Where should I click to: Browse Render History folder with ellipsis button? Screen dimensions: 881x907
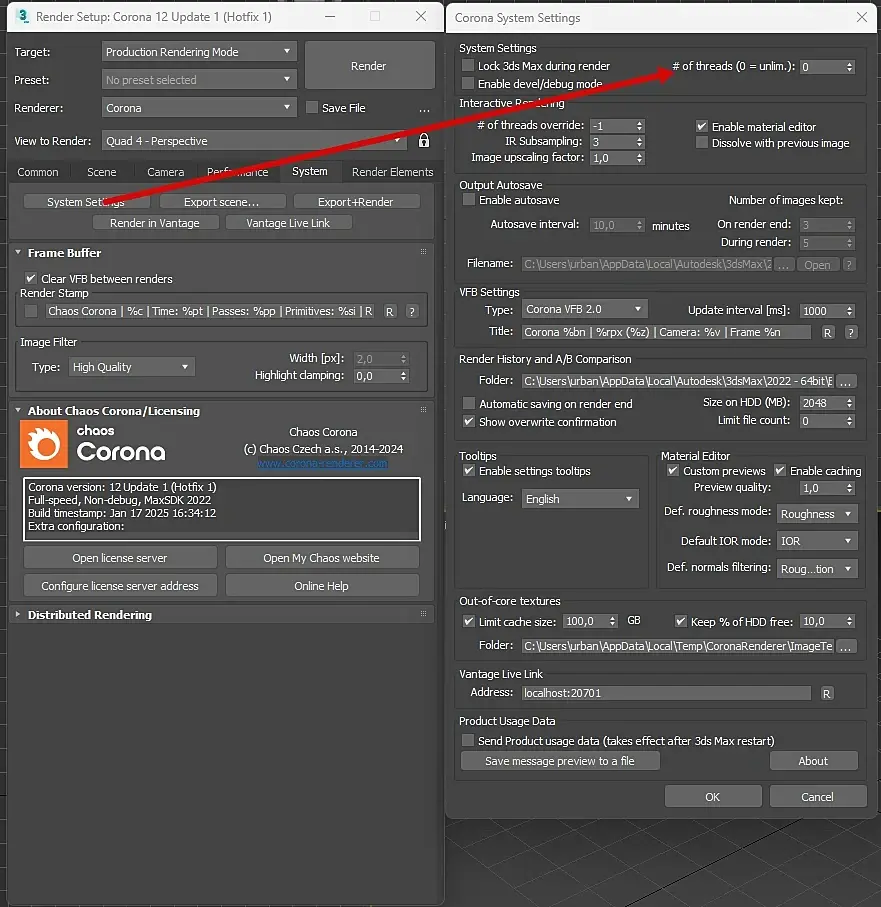tap(846, 382)
